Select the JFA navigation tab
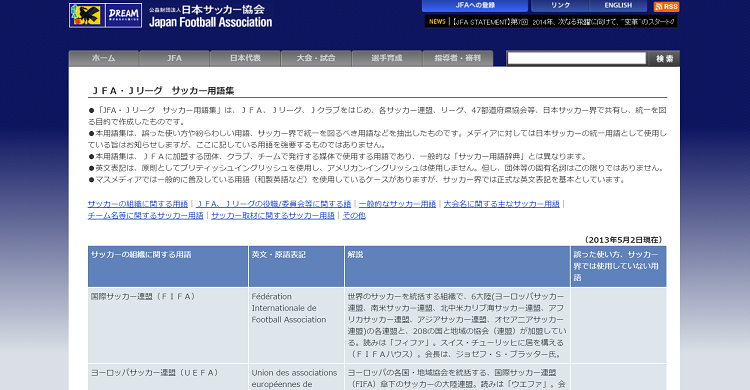This screenshot has width=750, height=390. coord(174,58)
